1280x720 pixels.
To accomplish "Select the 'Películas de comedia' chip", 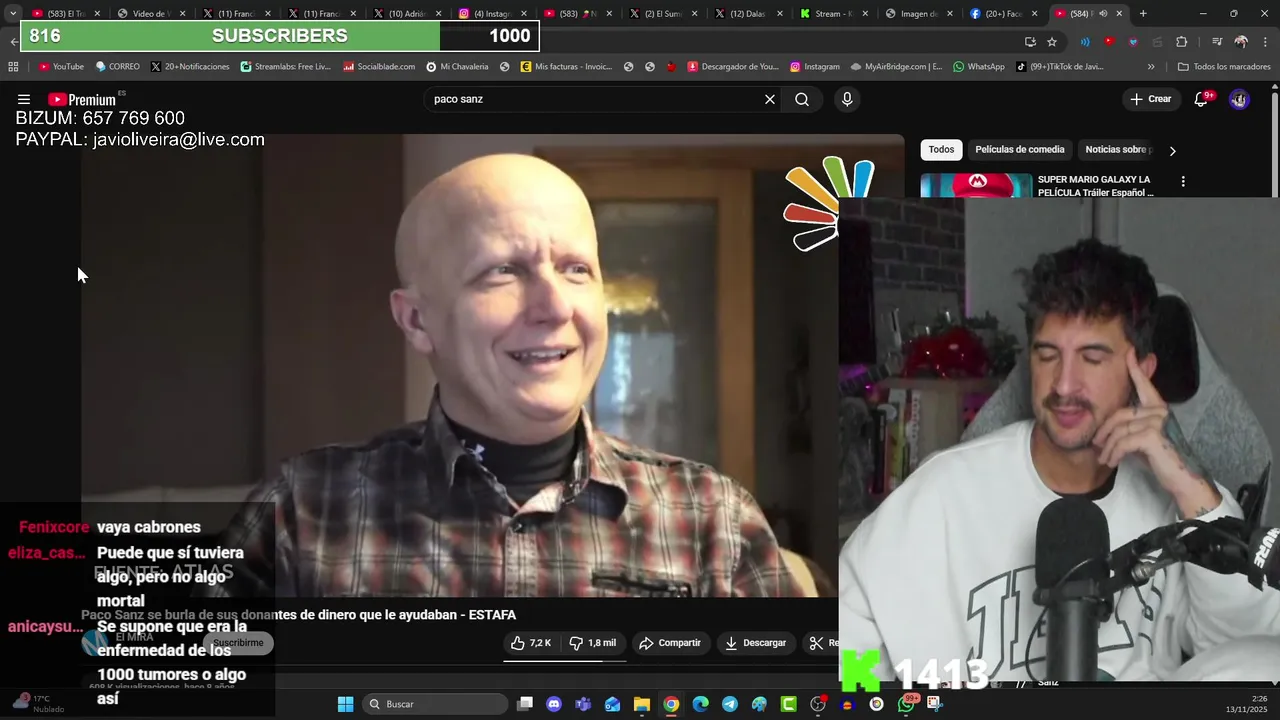I will (1019, 150).
